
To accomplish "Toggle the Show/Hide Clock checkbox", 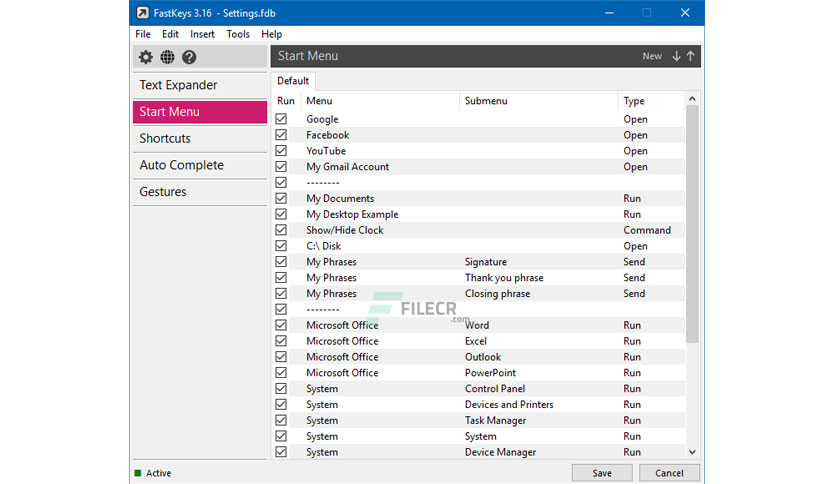I will click(281, 230).
